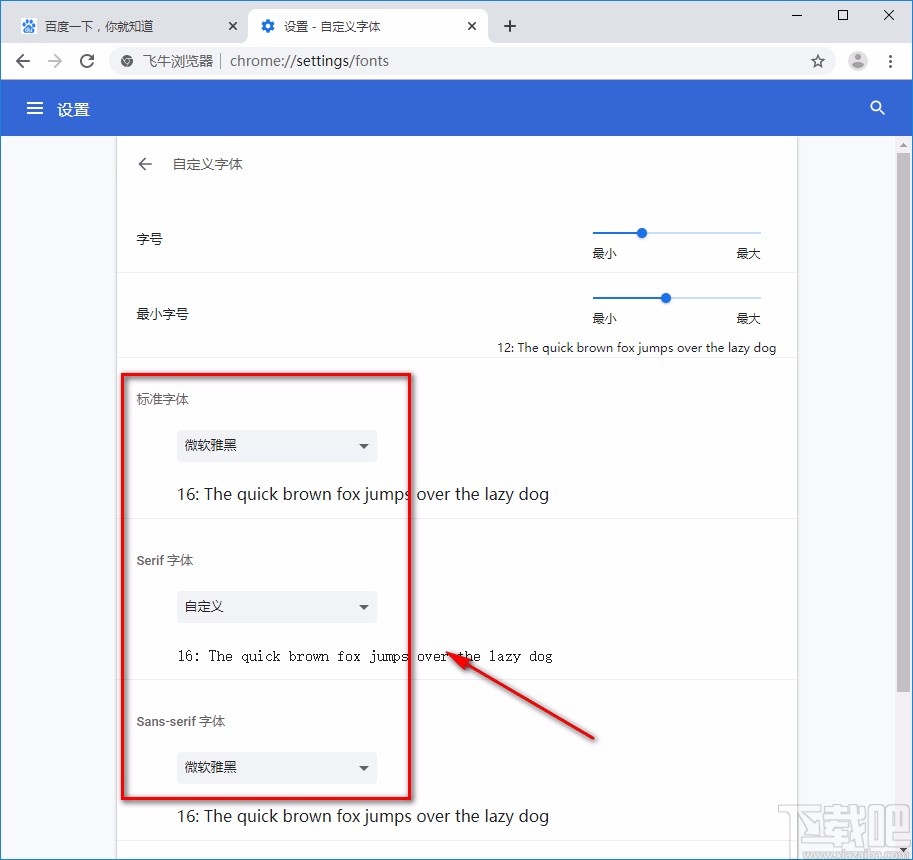Click the settings page scrollbar
The image size is (913, 860).
tap(901, 400)
